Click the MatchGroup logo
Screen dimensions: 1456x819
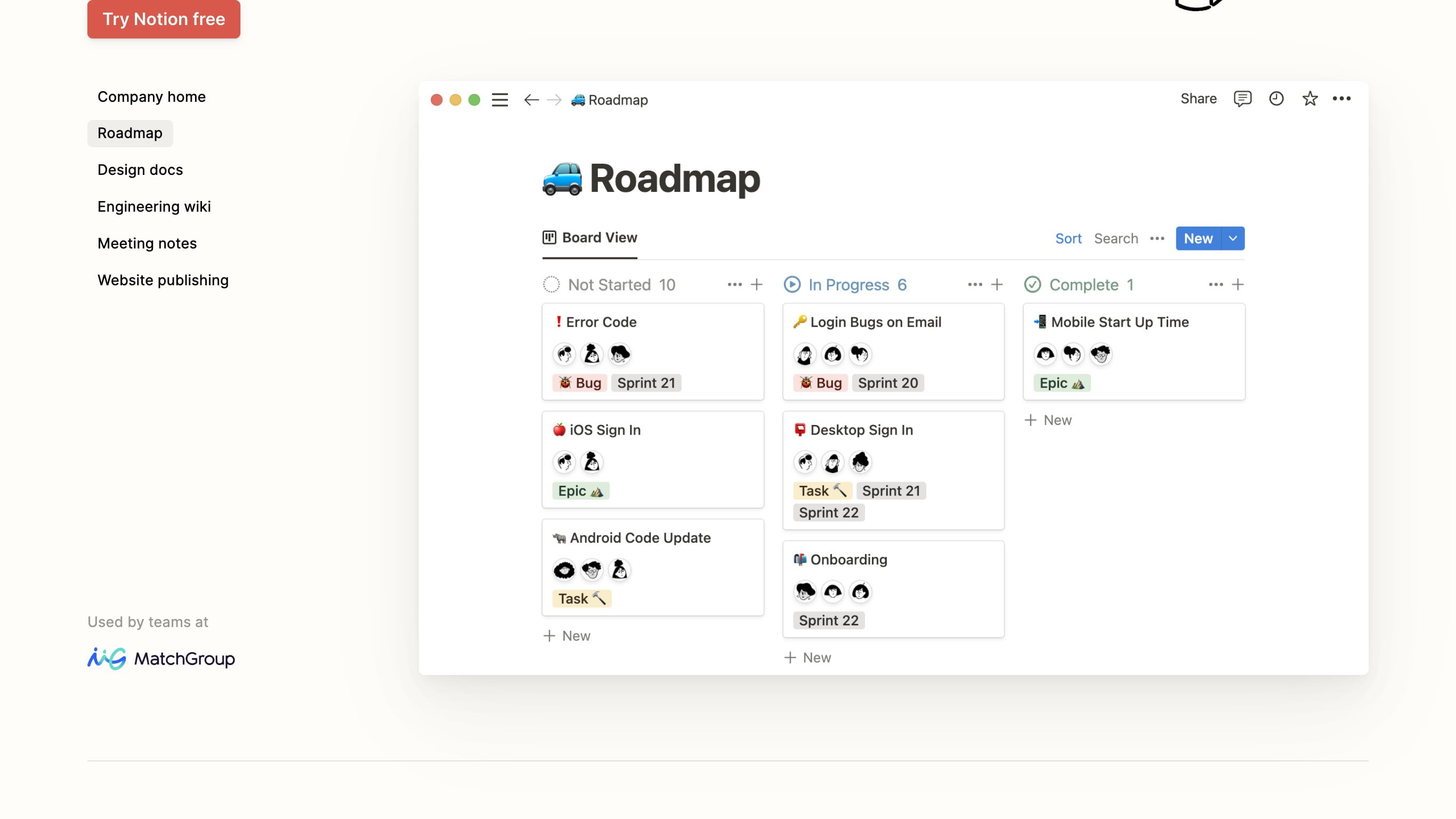161,659
